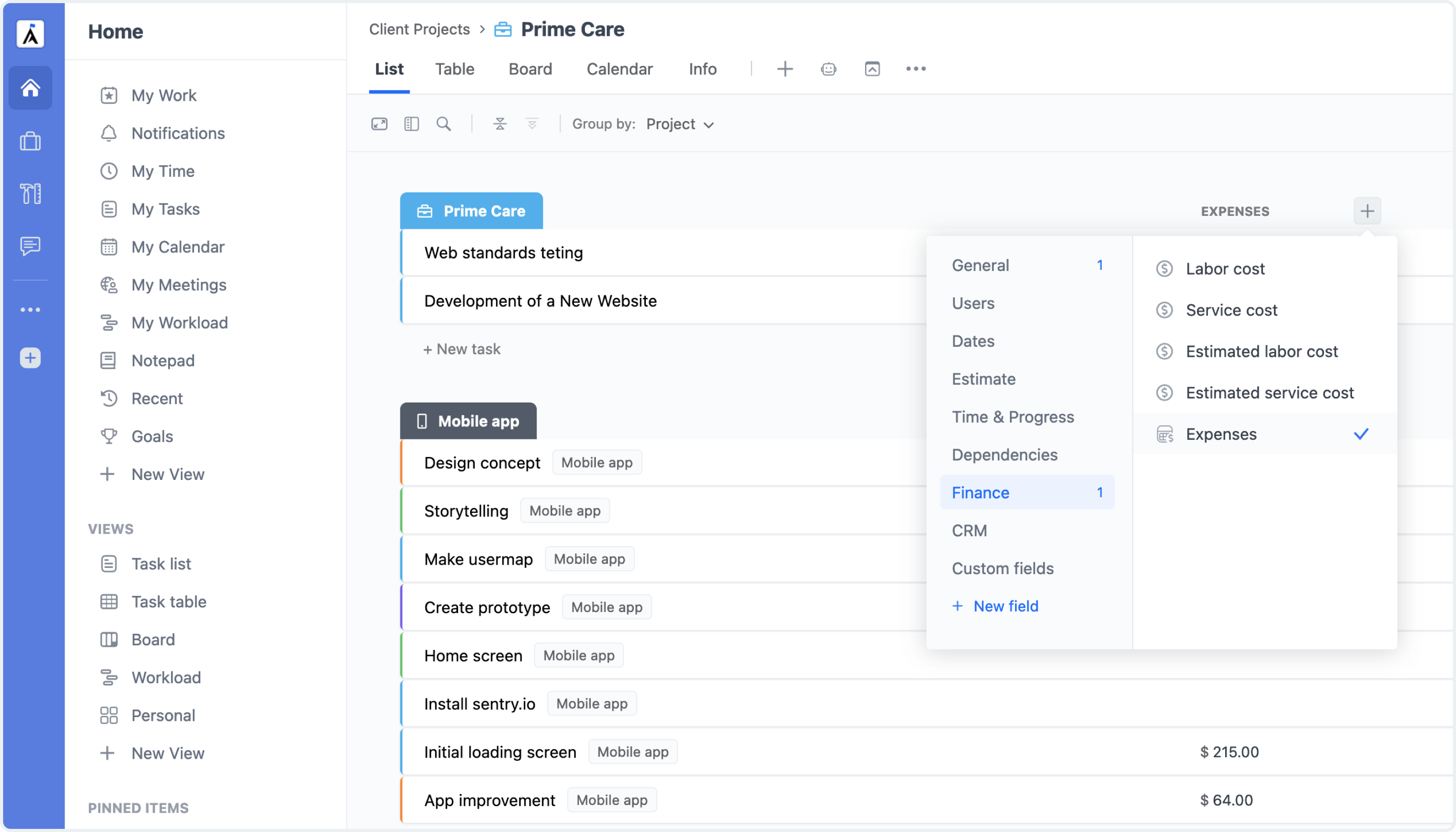Viewport: 1456px width, 832px height.
Task: Click the EXPENSES column header
Action: click(1235, 212)
